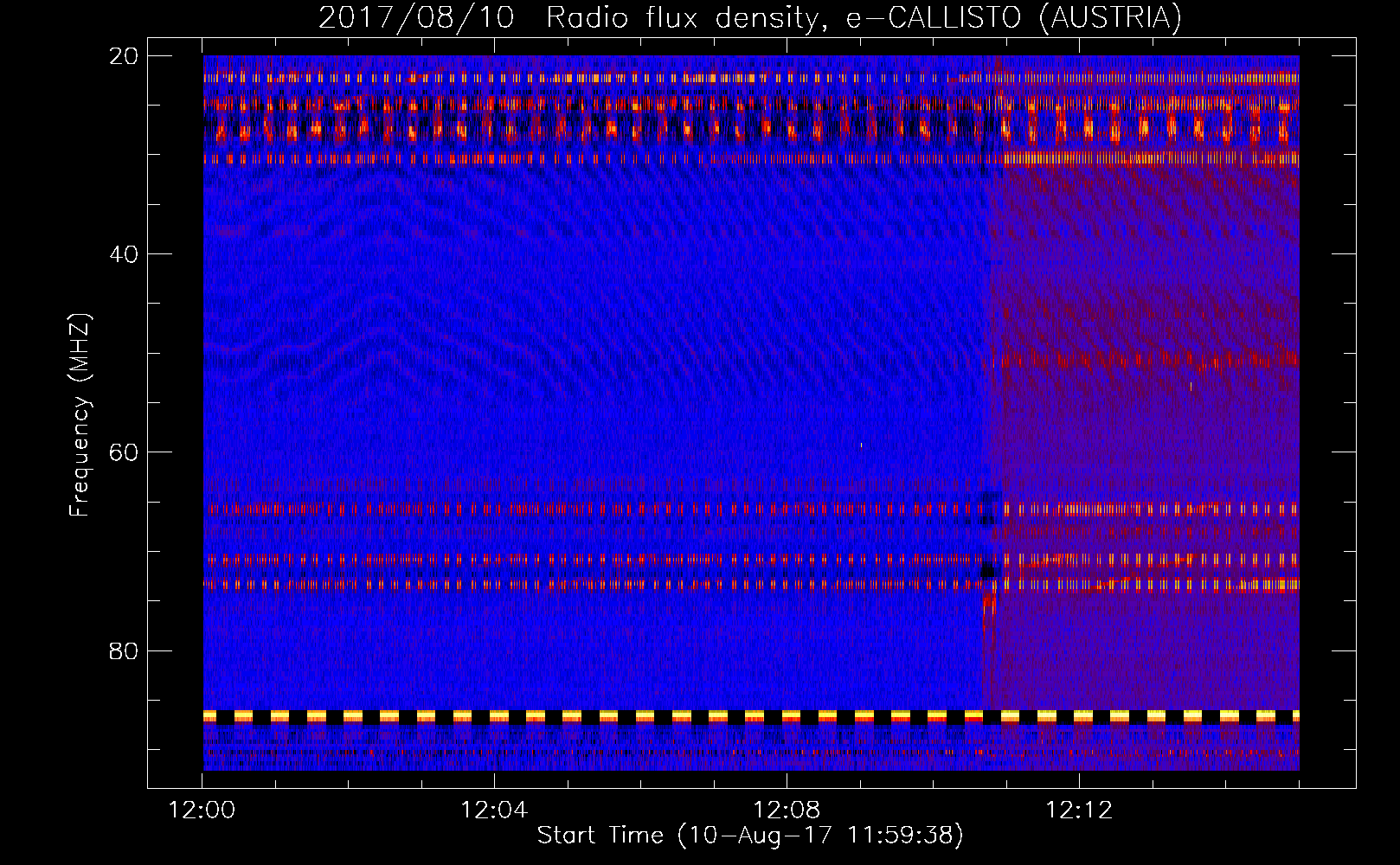
Task: Click the y-axis tick label "80"
Action: click(124, 650)
